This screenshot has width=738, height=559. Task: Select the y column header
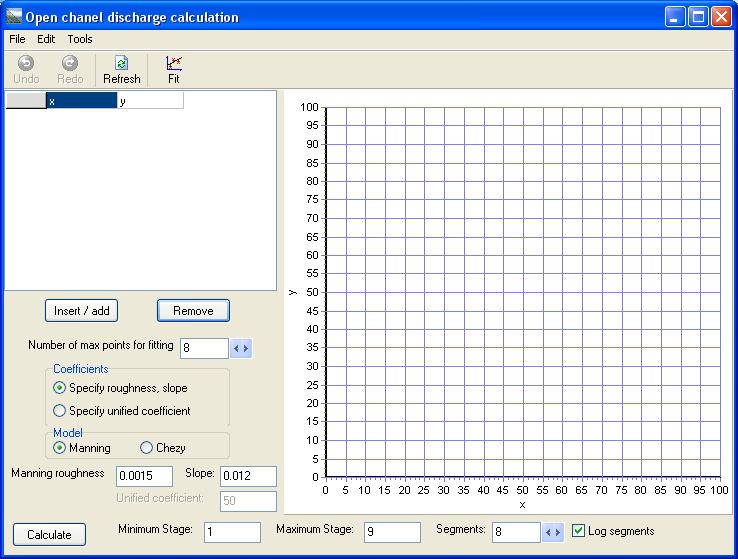coord(150,101)
